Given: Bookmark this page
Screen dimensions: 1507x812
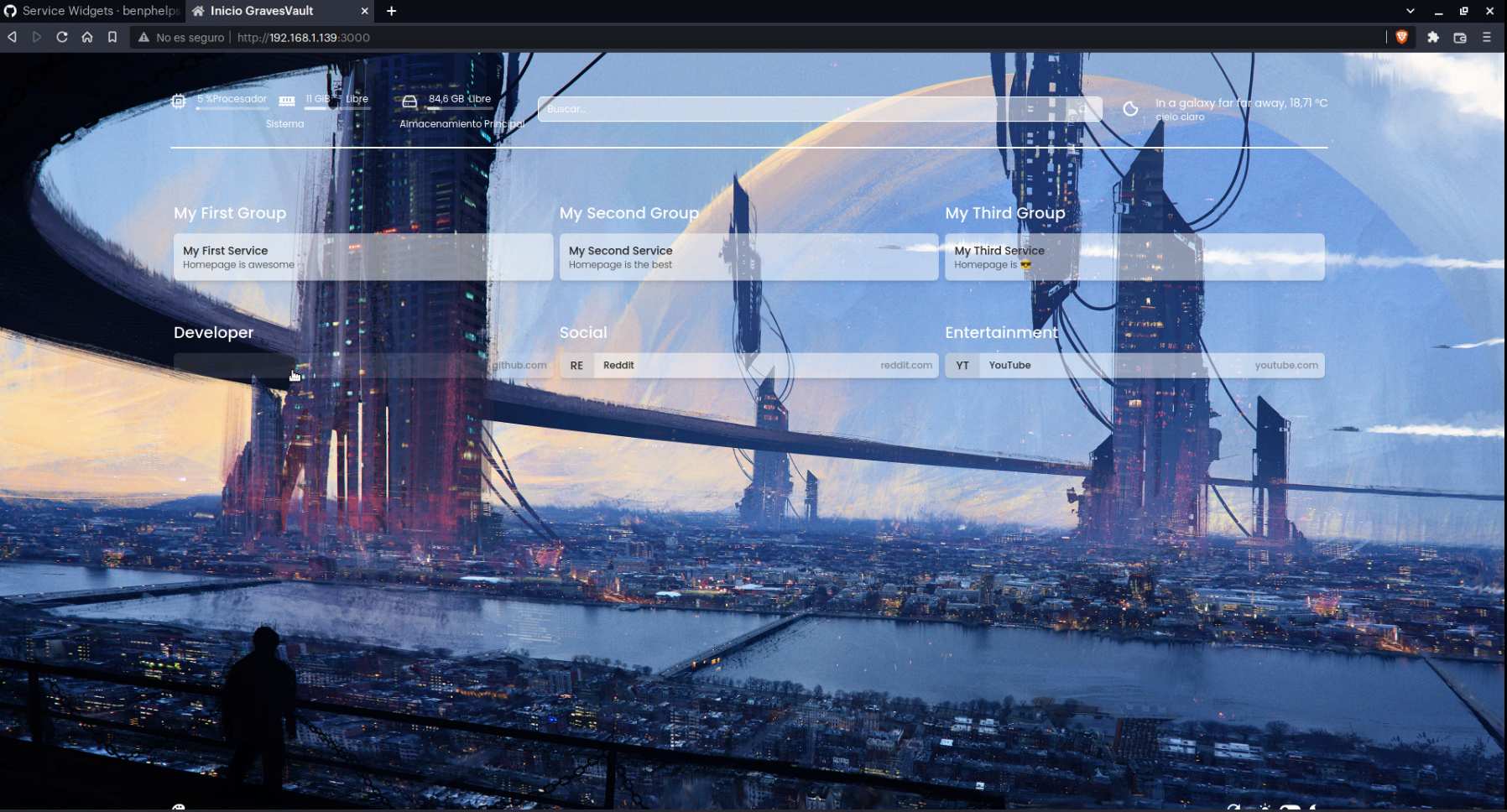Looking at the screenshot, I should click(x=112, y=37).
